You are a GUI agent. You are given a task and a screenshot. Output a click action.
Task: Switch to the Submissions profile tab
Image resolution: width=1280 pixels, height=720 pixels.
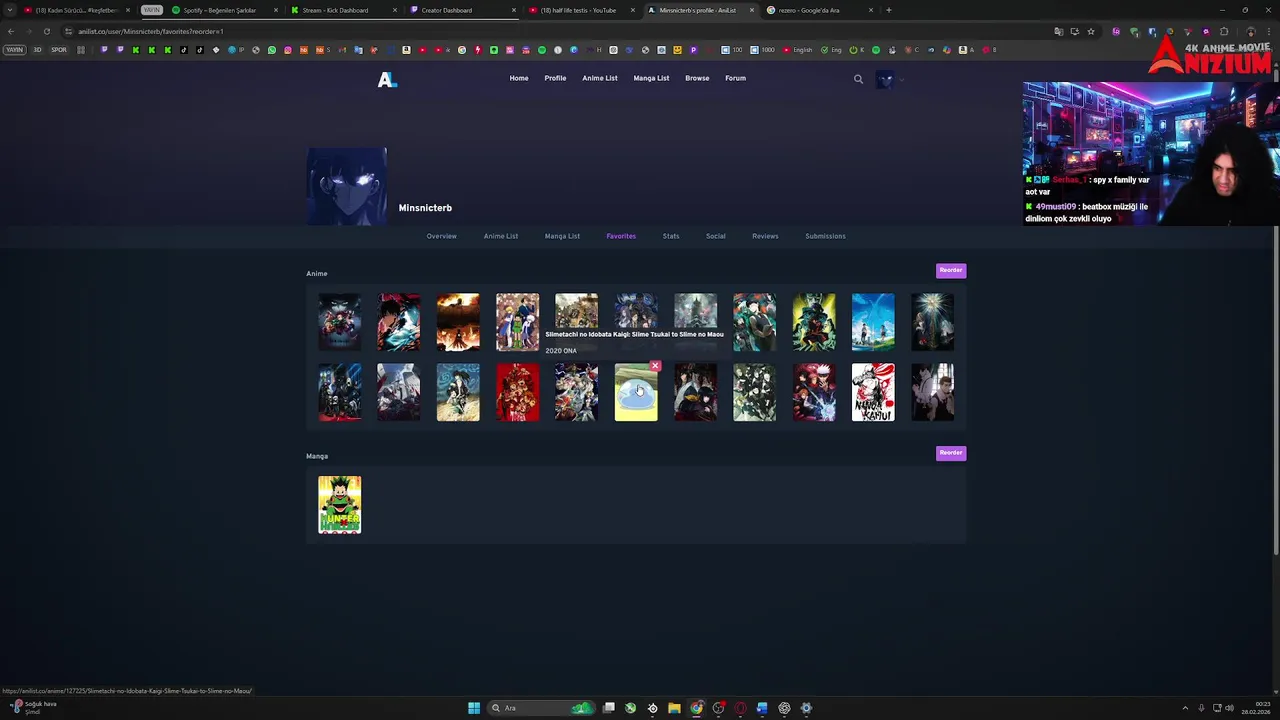[x=825, y=236]
